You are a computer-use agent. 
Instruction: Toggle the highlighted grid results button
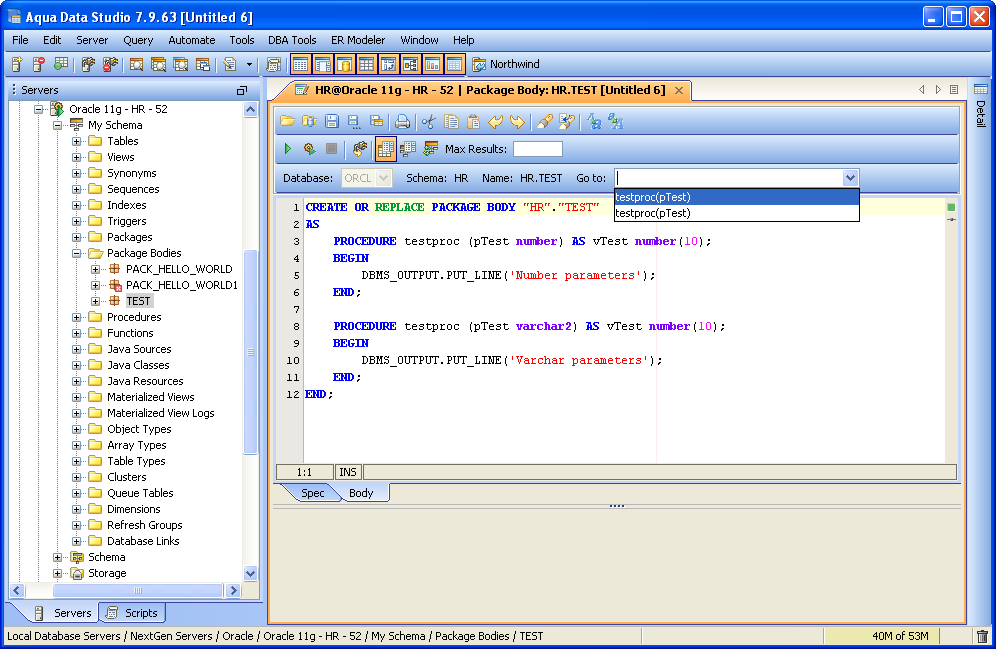(385, 149)
